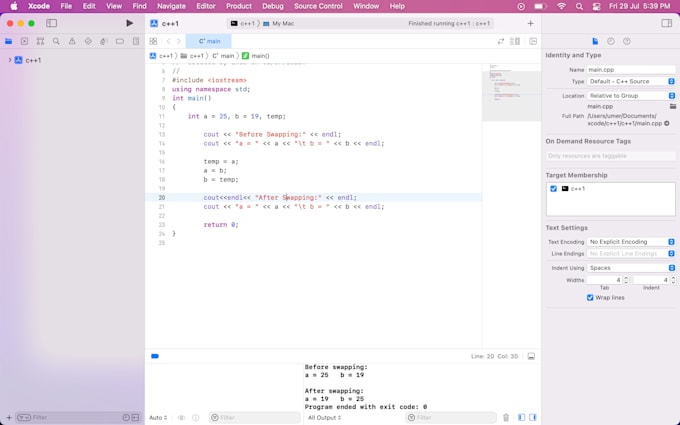Viewport: 680px width, 425px height.
Task: Open the Source Control menu
Action: [x=318, y=6]
